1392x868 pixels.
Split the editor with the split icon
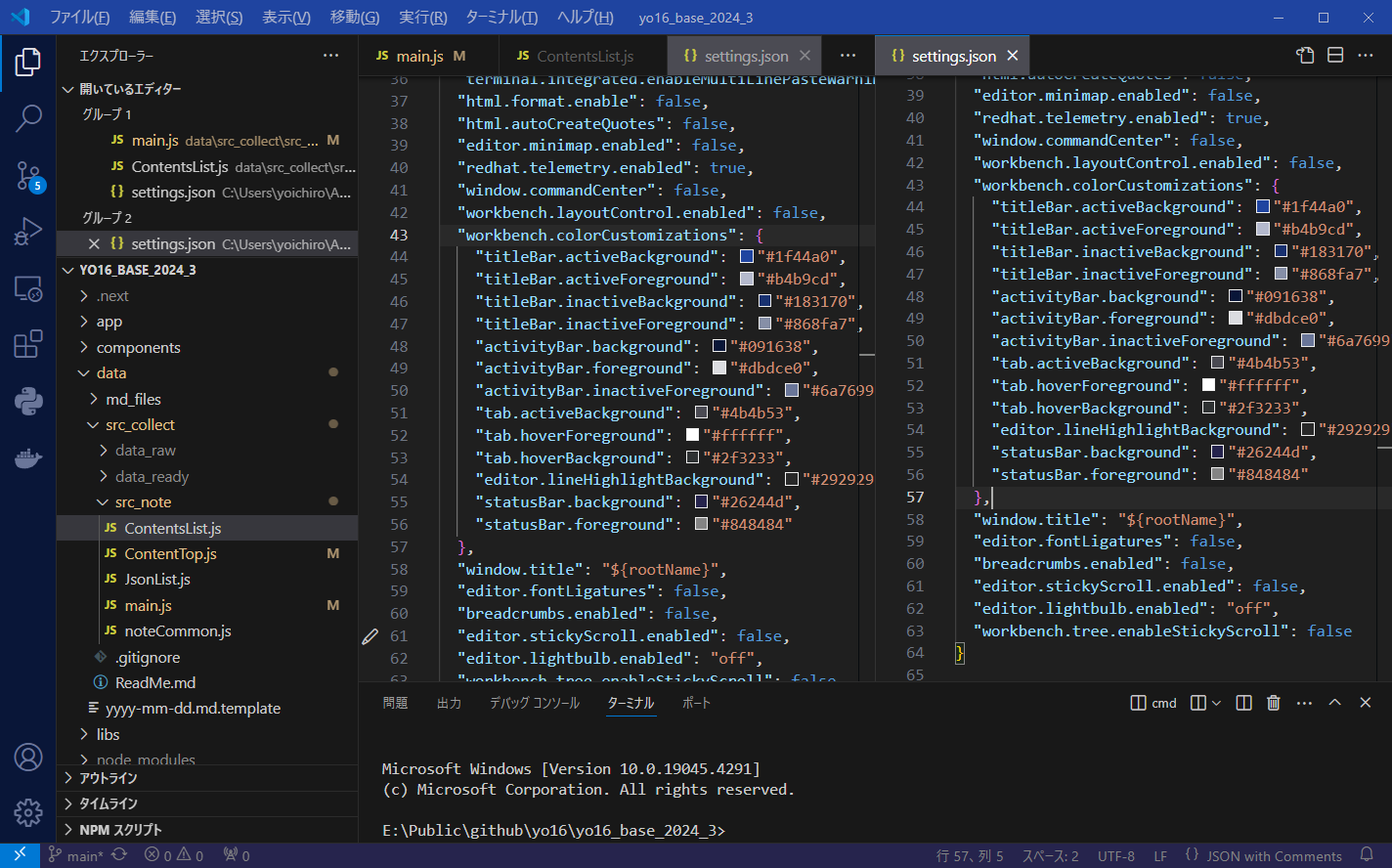1335,56
